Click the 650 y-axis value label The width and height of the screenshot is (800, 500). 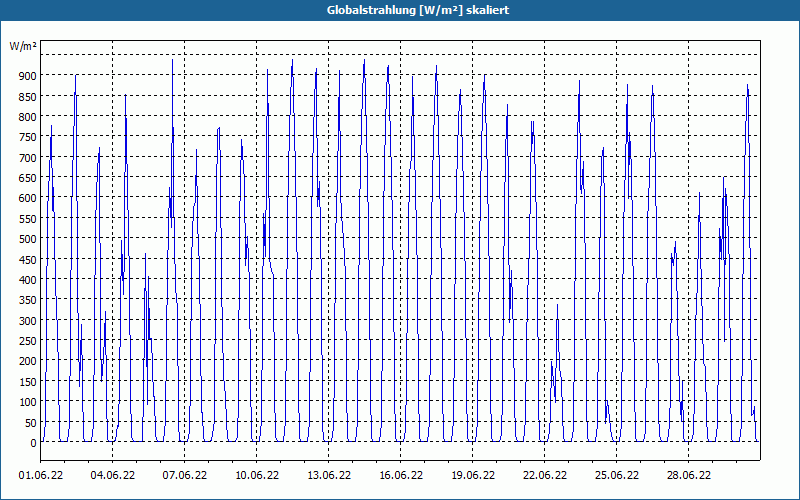pos(29,178)
